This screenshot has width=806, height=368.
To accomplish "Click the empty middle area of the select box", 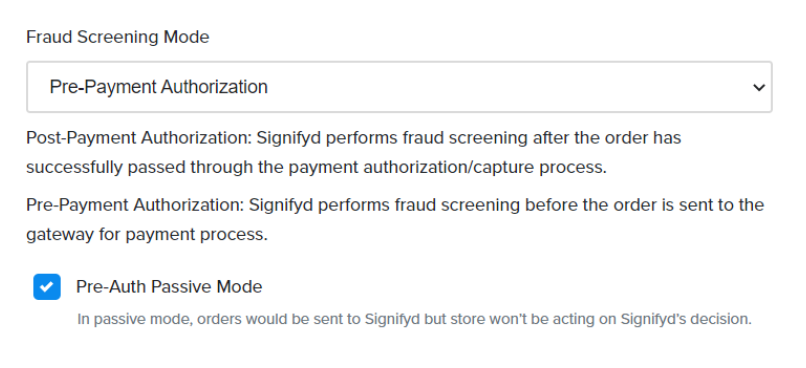I will (x=509, y=87).
